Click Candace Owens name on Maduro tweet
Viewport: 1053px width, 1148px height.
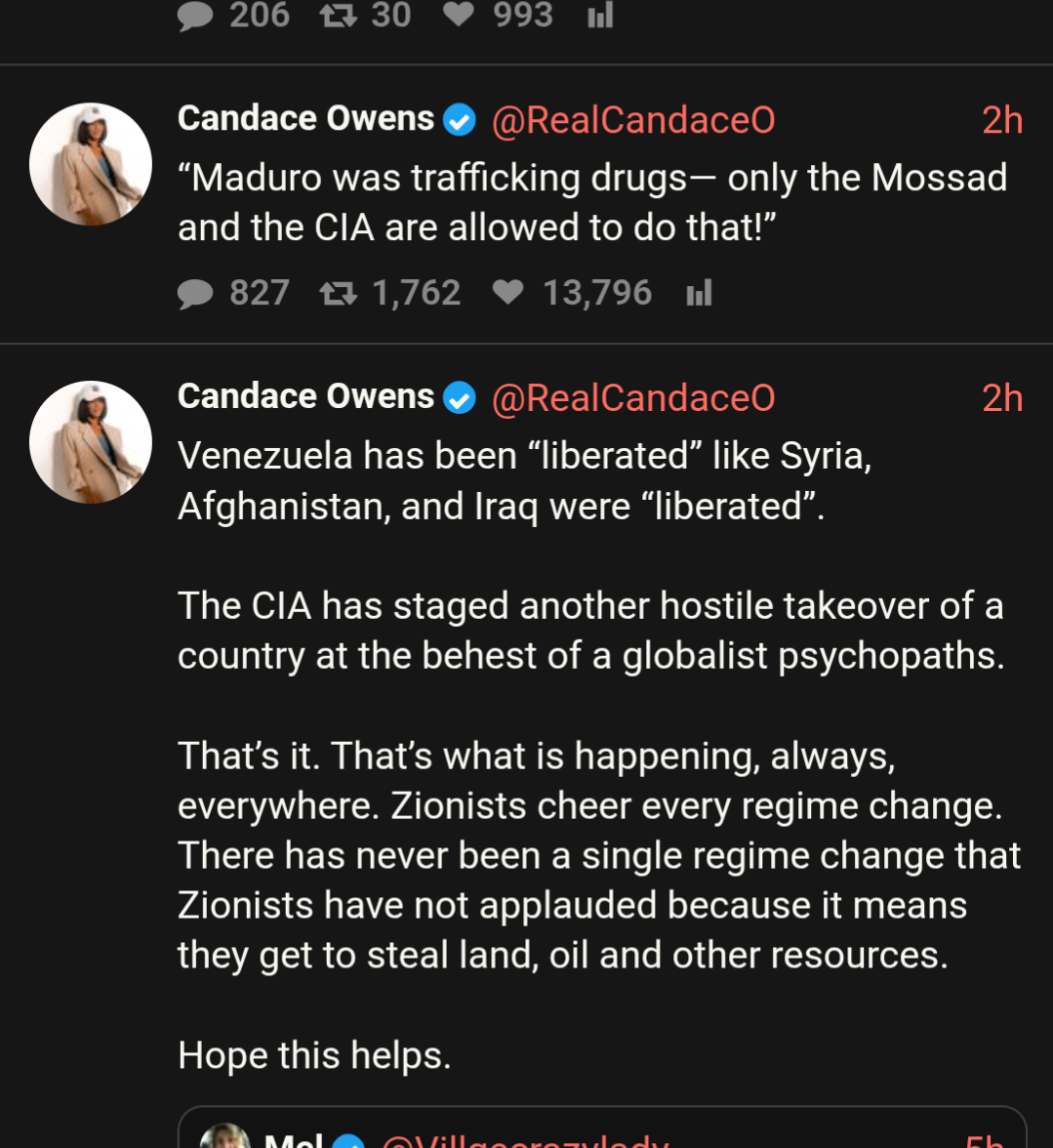(305, 119)
